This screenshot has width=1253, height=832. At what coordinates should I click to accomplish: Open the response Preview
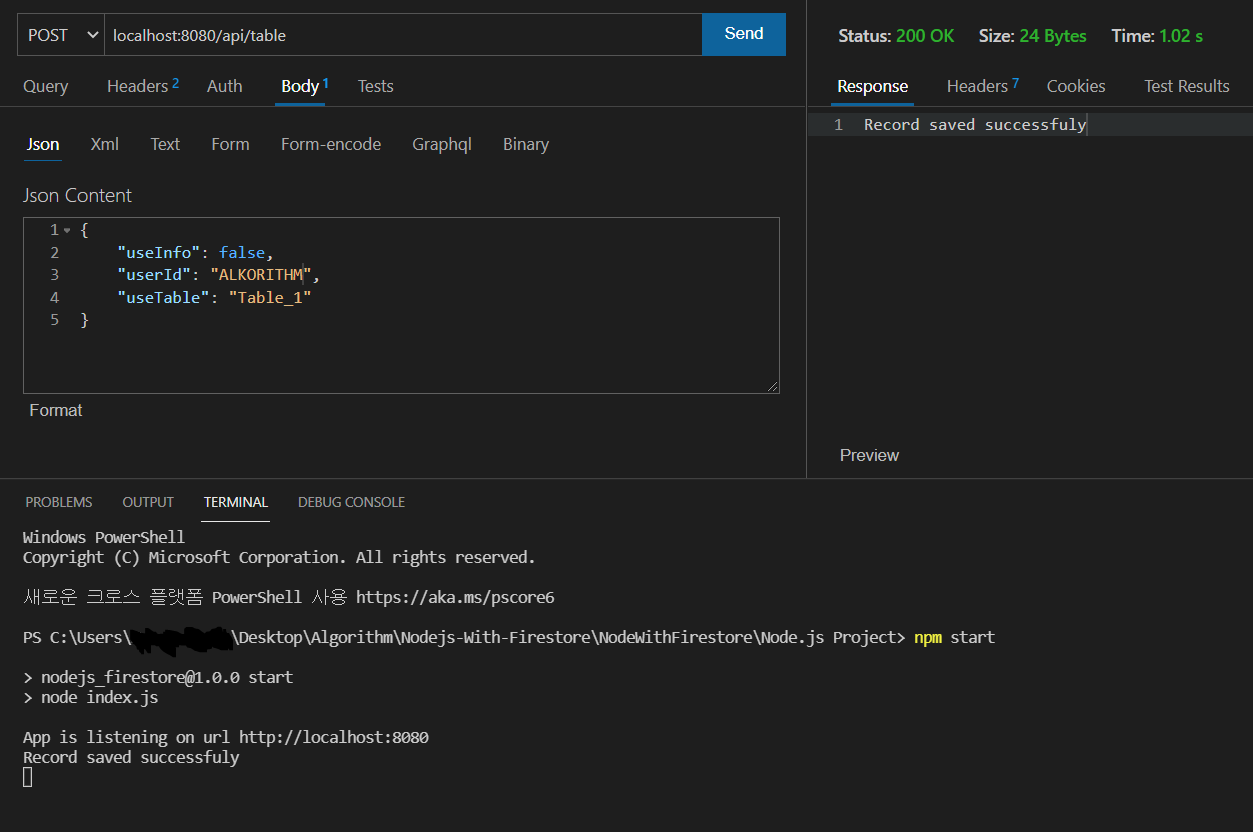(868, 455)
